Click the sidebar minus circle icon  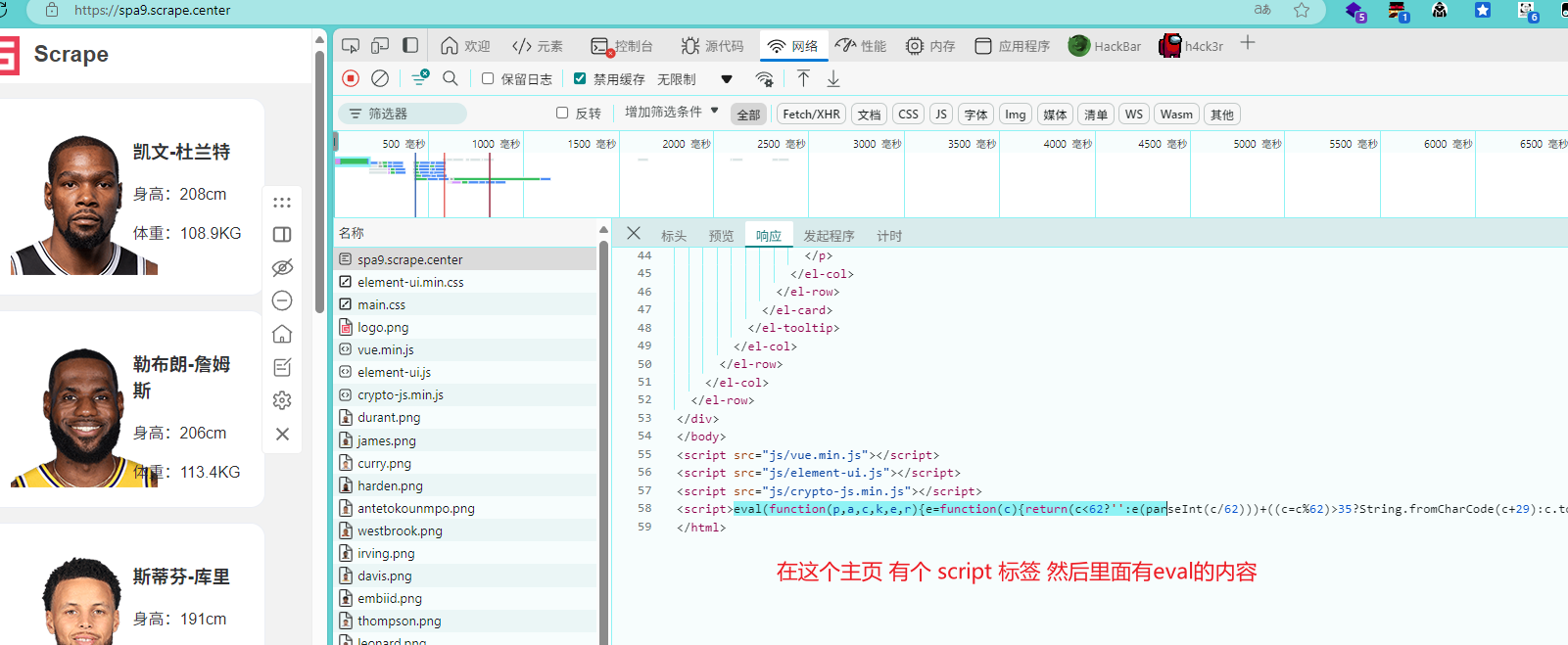tap(282, 300)
